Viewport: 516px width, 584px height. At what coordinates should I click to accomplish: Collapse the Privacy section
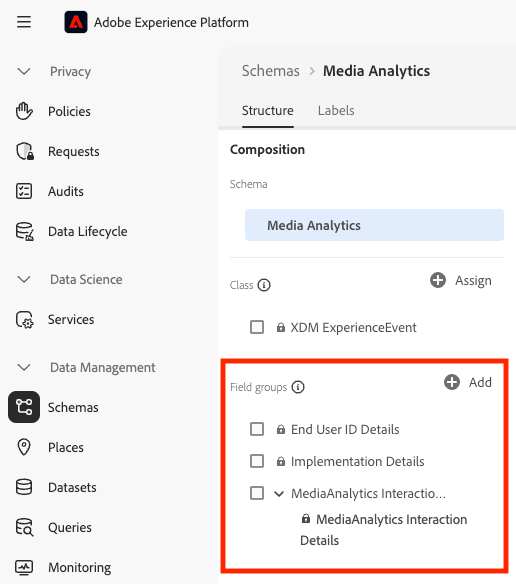[24, 71]
